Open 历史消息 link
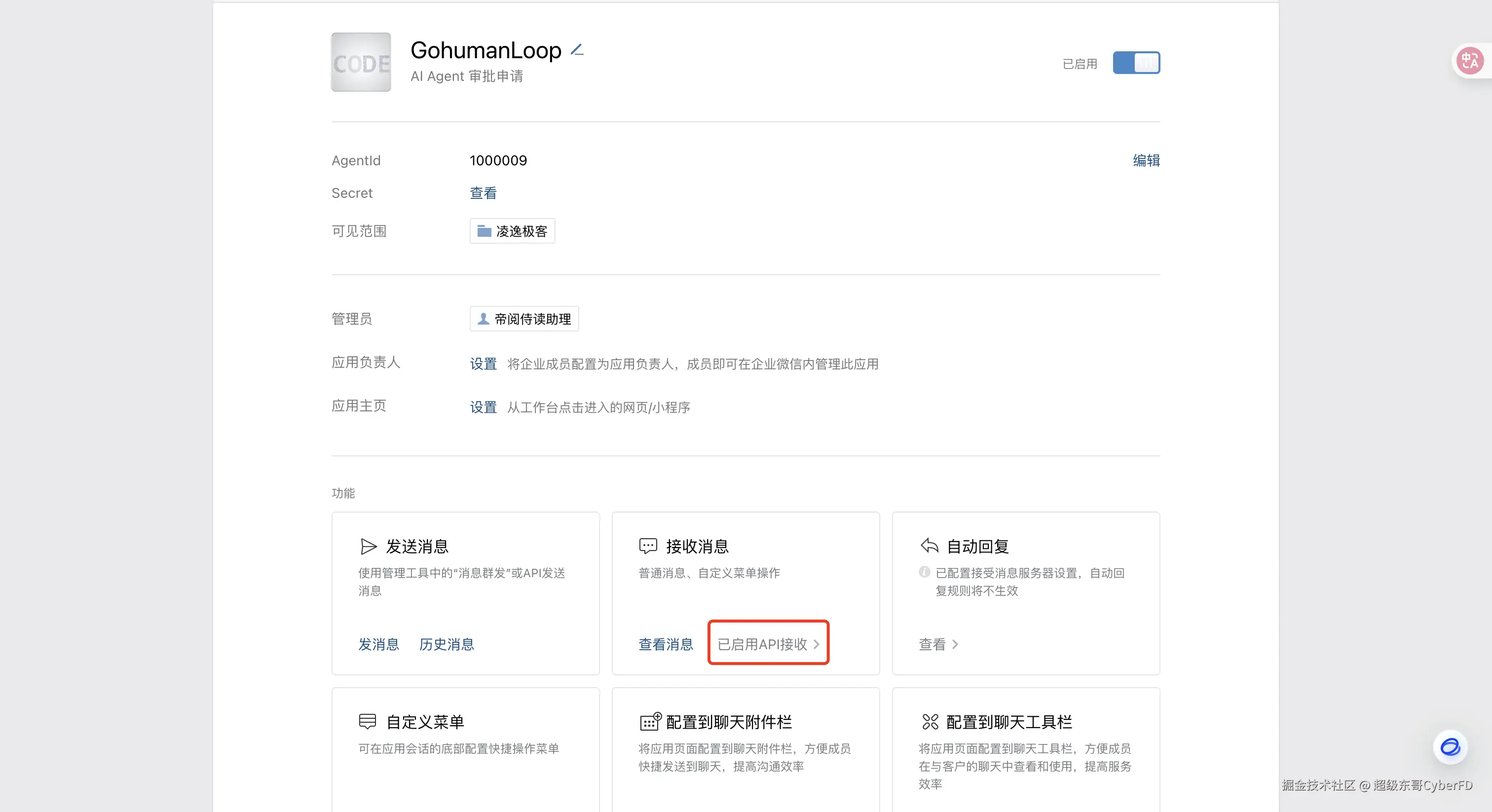This screenshot has width=1492, height=812. click(x=446, y=644)
